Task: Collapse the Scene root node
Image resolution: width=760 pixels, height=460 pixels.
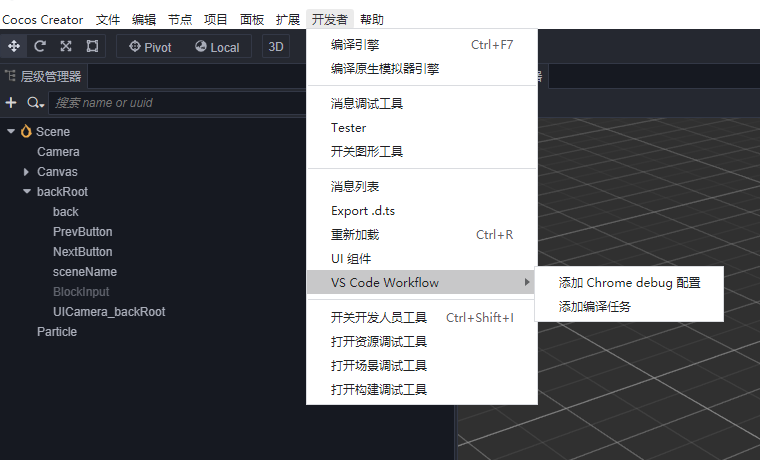Action: tap(11, 131)
